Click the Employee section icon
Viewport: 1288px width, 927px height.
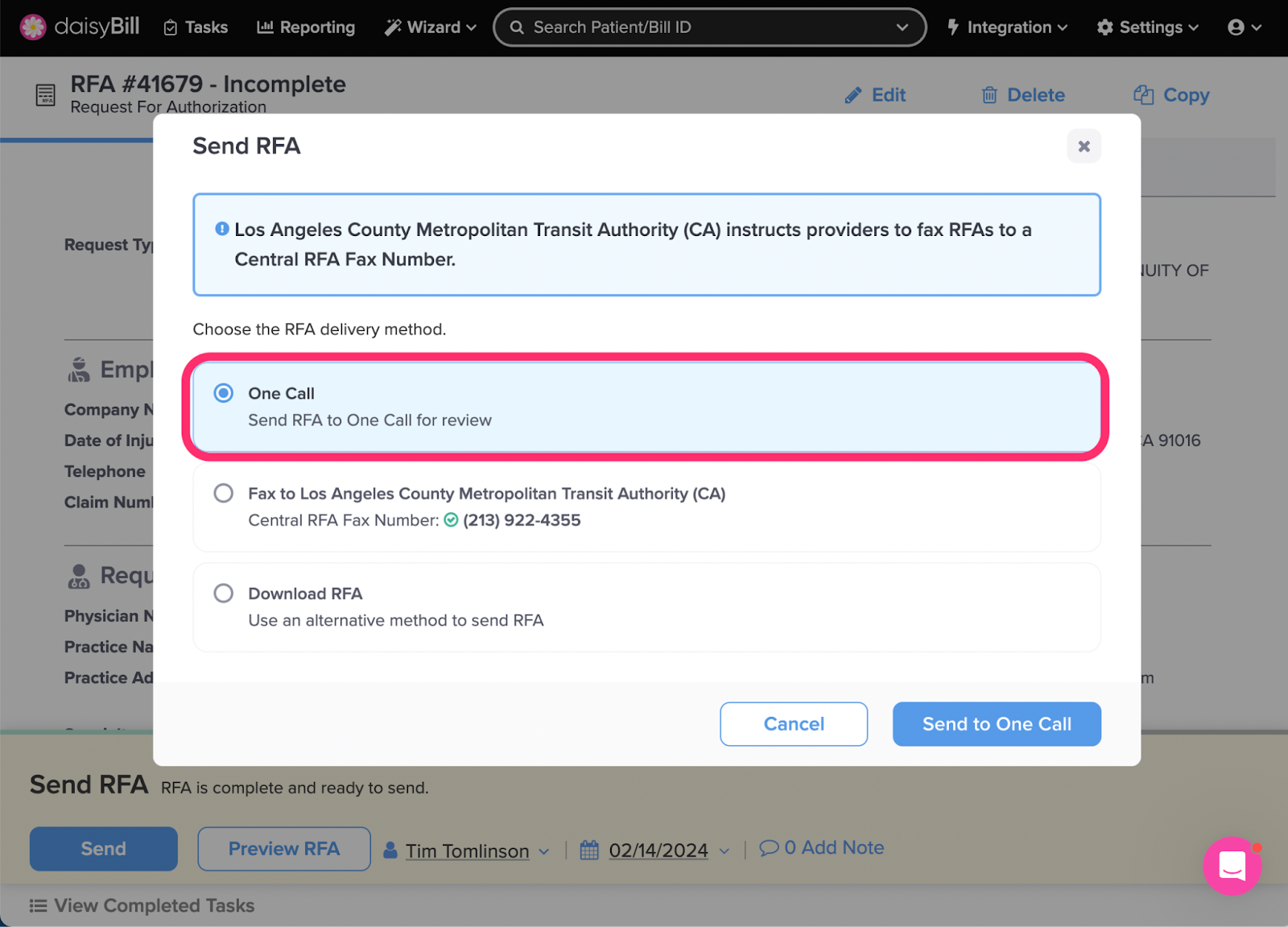coord(79,370)
